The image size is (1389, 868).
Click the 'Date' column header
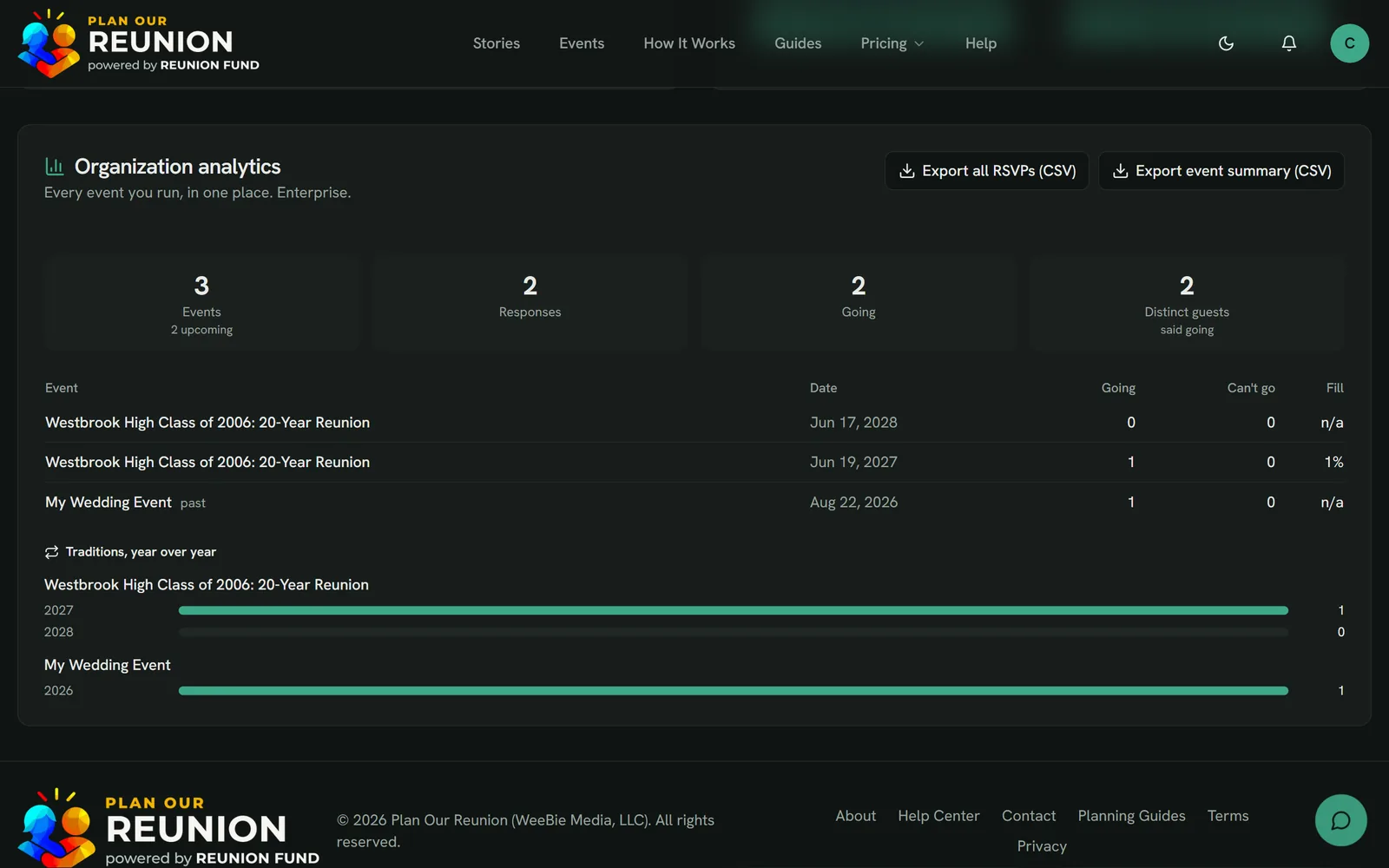[x=824, y=388]
